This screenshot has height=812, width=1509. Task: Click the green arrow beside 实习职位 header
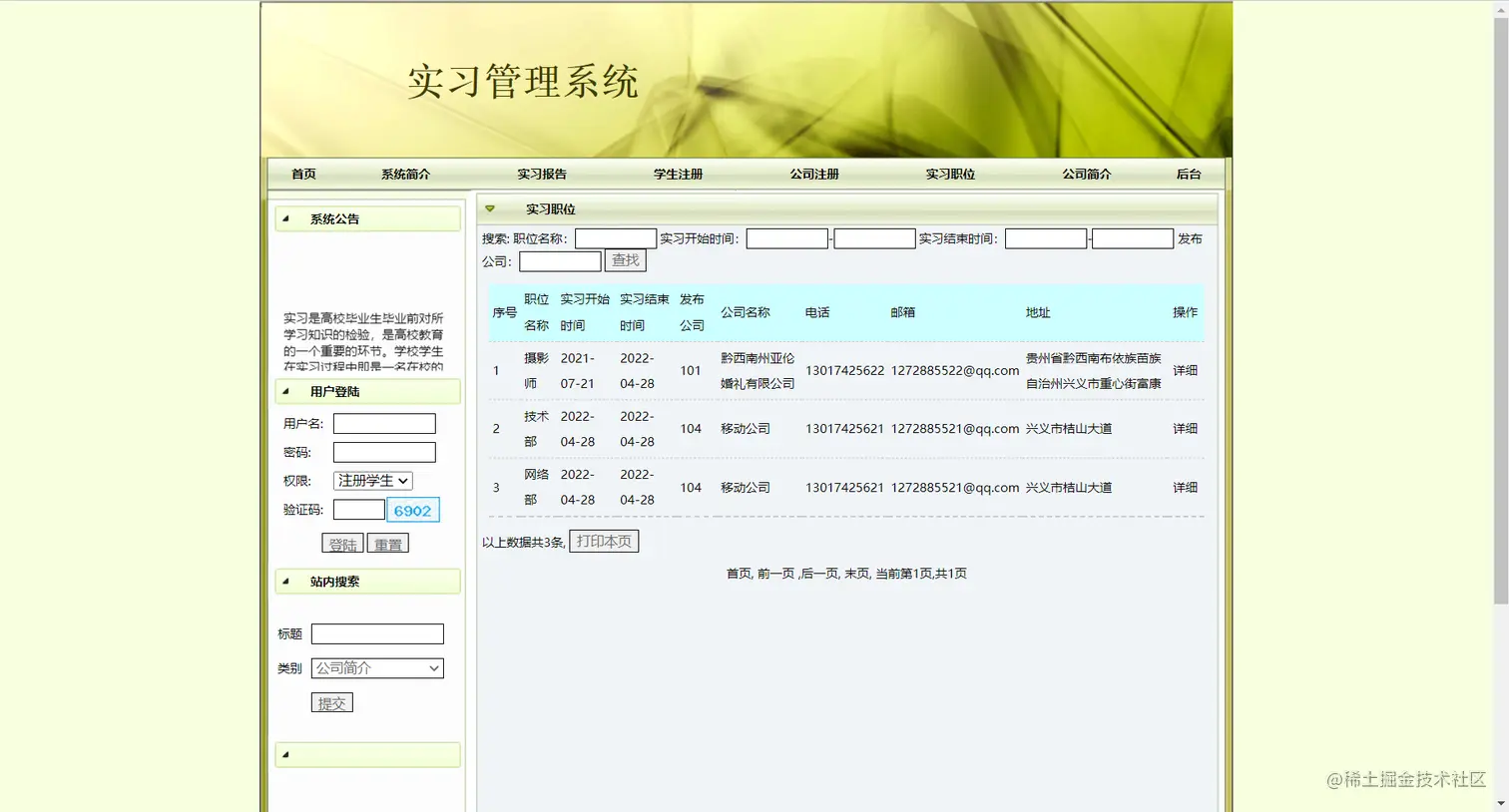coord(490,208)
